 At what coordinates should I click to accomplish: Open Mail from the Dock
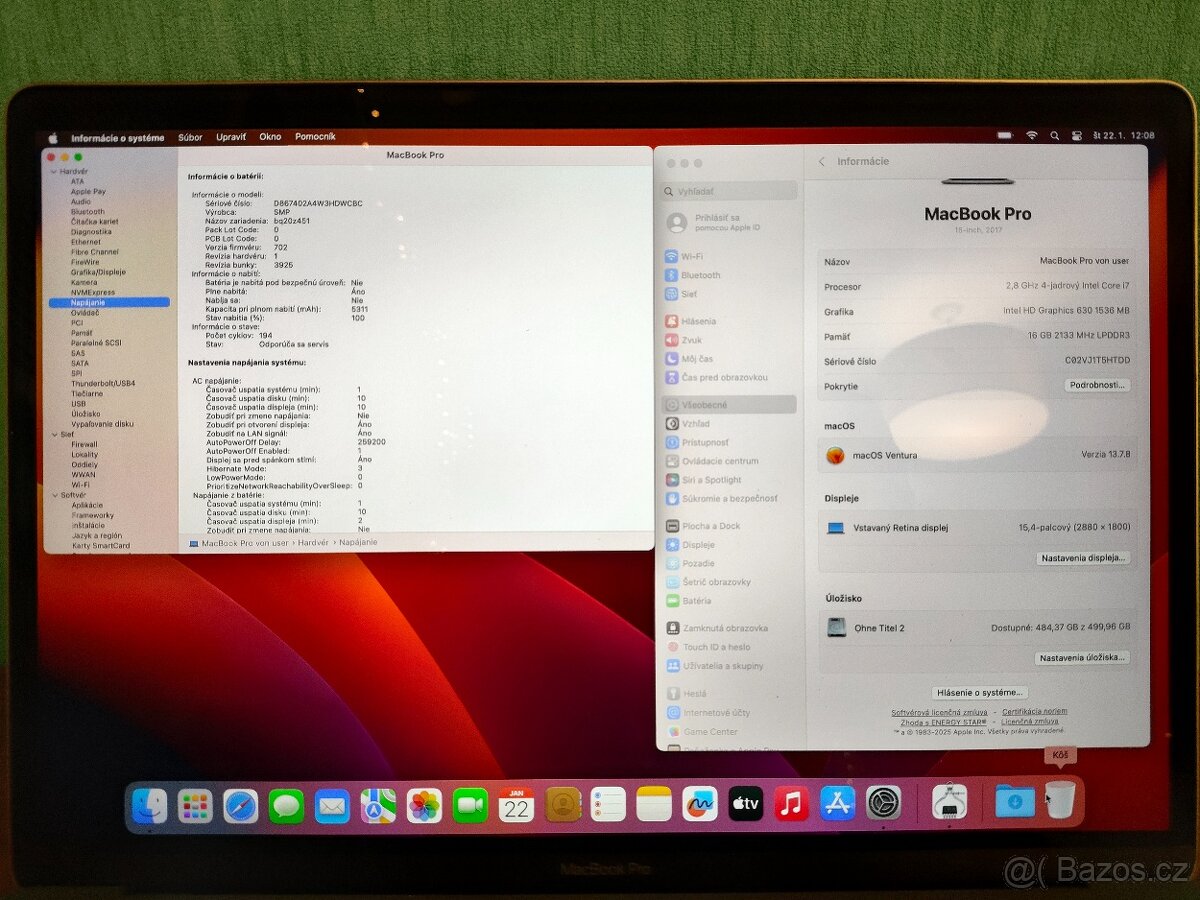(x=332, y=803)
